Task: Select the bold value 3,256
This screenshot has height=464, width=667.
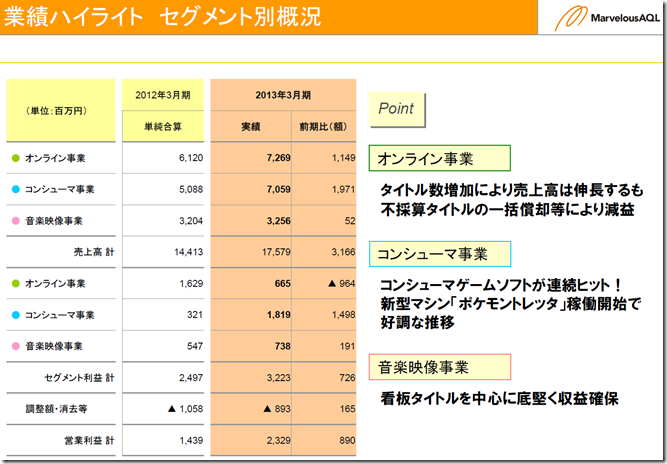Action: (x=279, y=221)
